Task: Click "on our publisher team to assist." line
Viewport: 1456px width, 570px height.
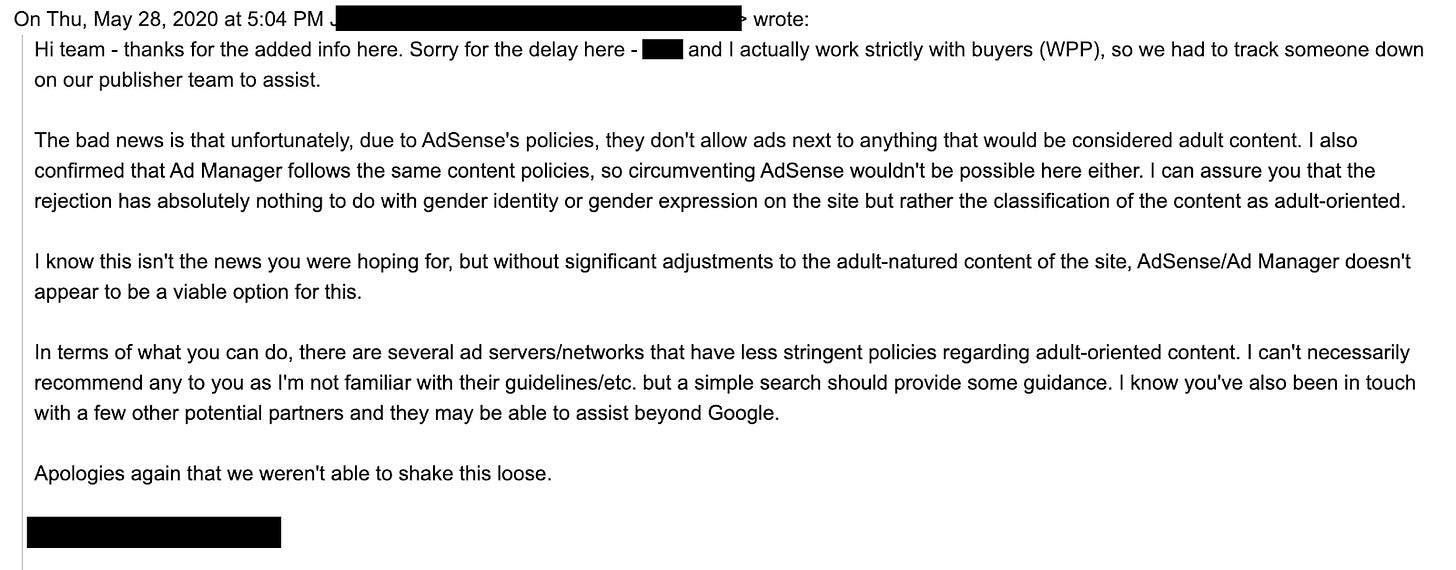Action: (x=178, y=81)
